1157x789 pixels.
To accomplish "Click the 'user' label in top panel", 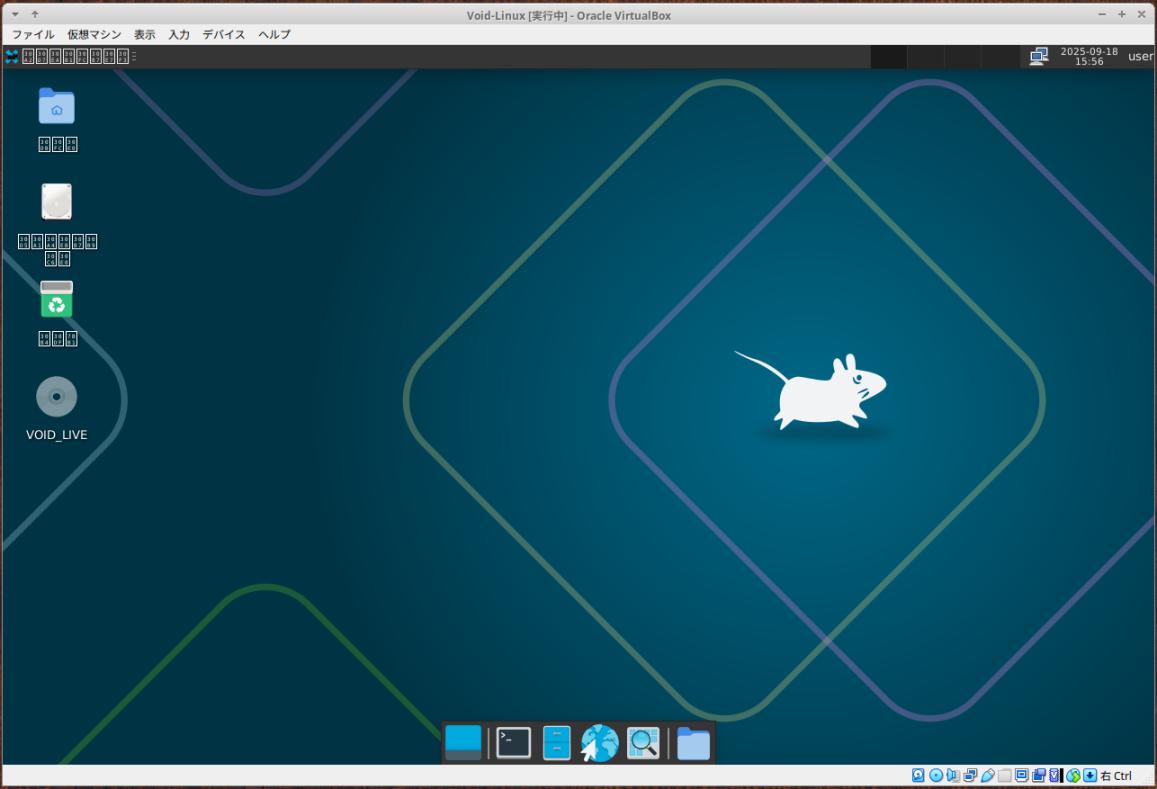I will click(1140, 56).
